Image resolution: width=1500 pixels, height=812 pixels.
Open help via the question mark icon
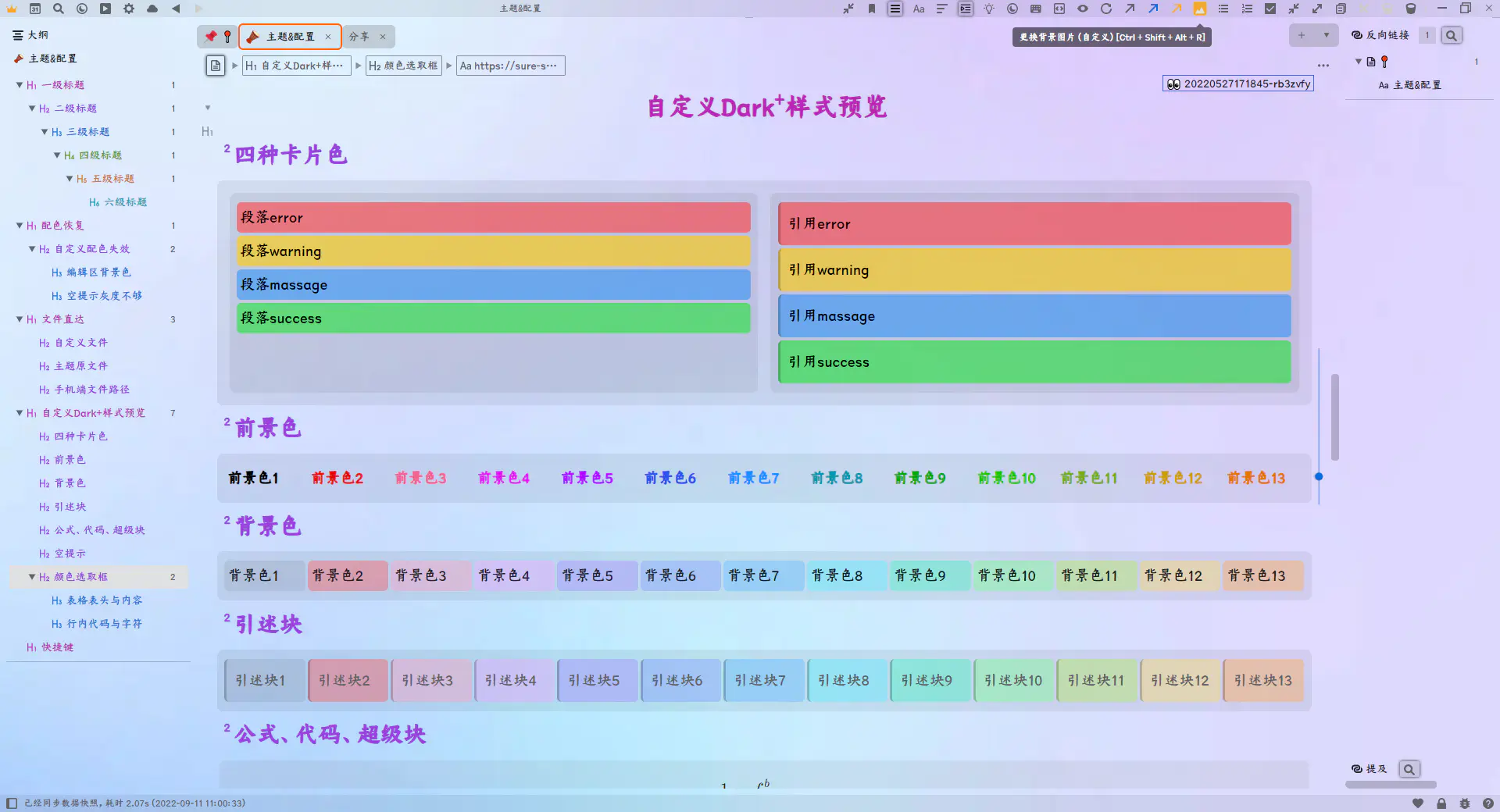(1488, 803)
